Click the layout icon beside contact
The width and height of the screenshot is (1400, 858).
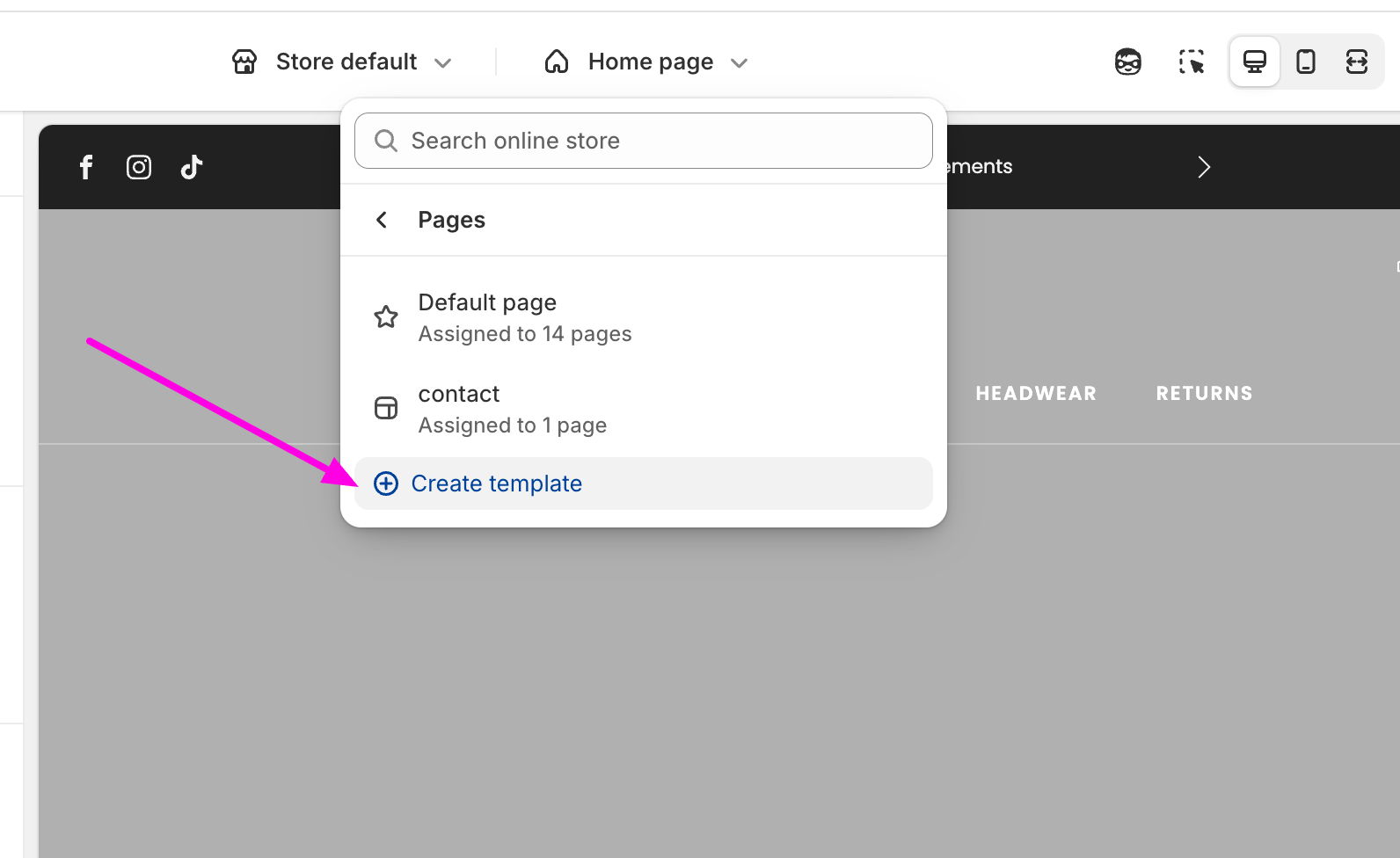tap(386, 408)
